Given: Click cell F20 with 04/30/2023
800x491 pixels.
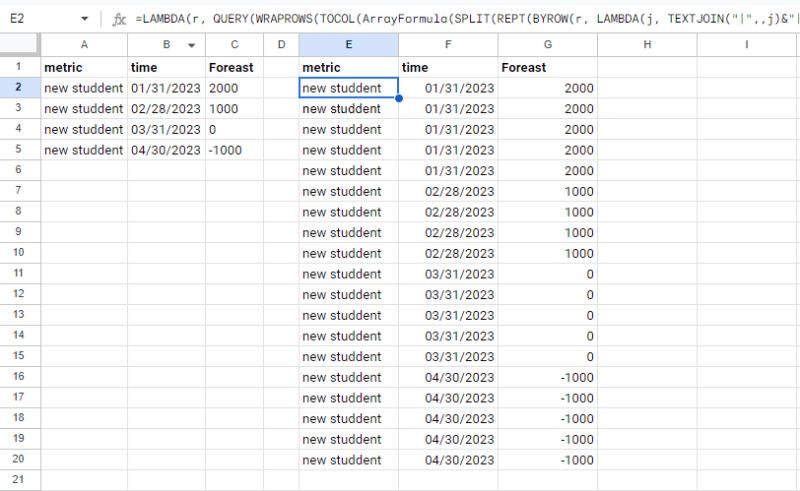Looking at the screenshot, I should (x=448, y=460).
